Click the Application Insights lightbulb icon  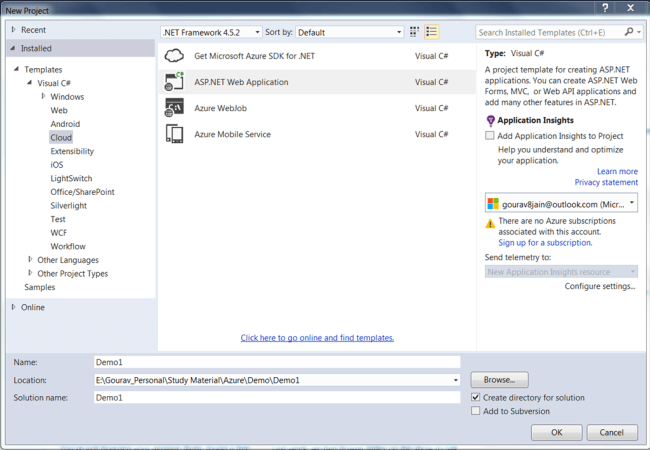pyautogui.click(x=490, y=121)
